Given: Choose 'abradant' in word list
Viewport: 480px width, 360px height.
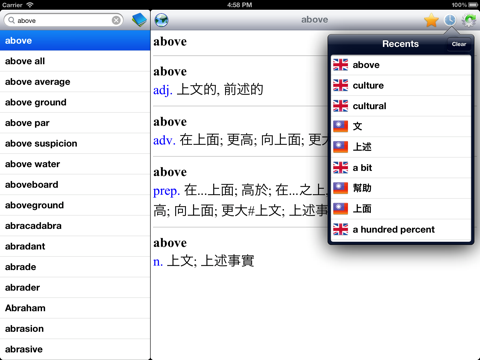Looking at the screenshot, I should [75, 246].
